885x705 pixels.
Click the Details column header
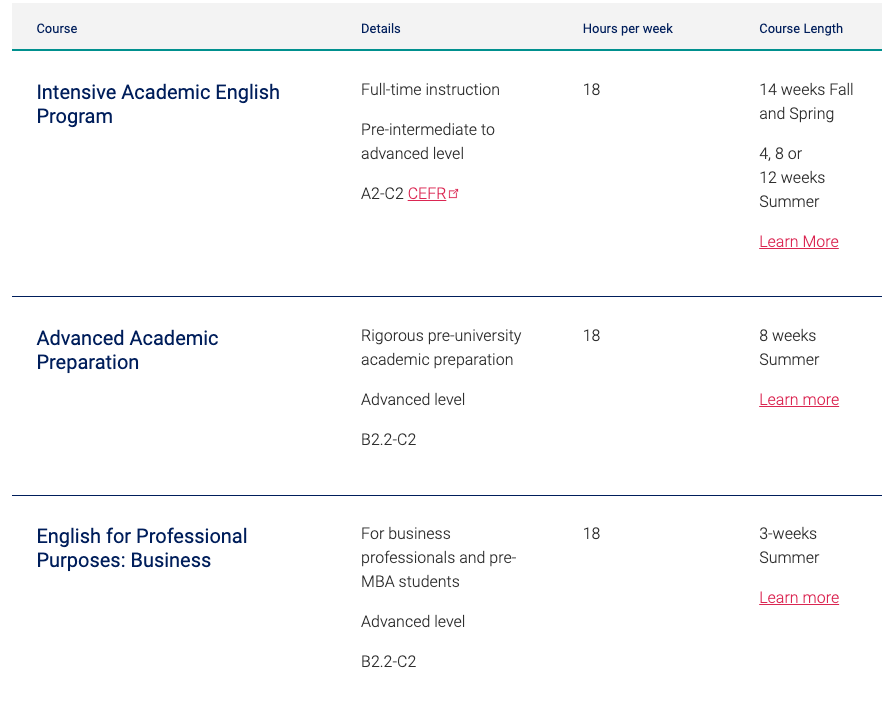coord(380,28)
